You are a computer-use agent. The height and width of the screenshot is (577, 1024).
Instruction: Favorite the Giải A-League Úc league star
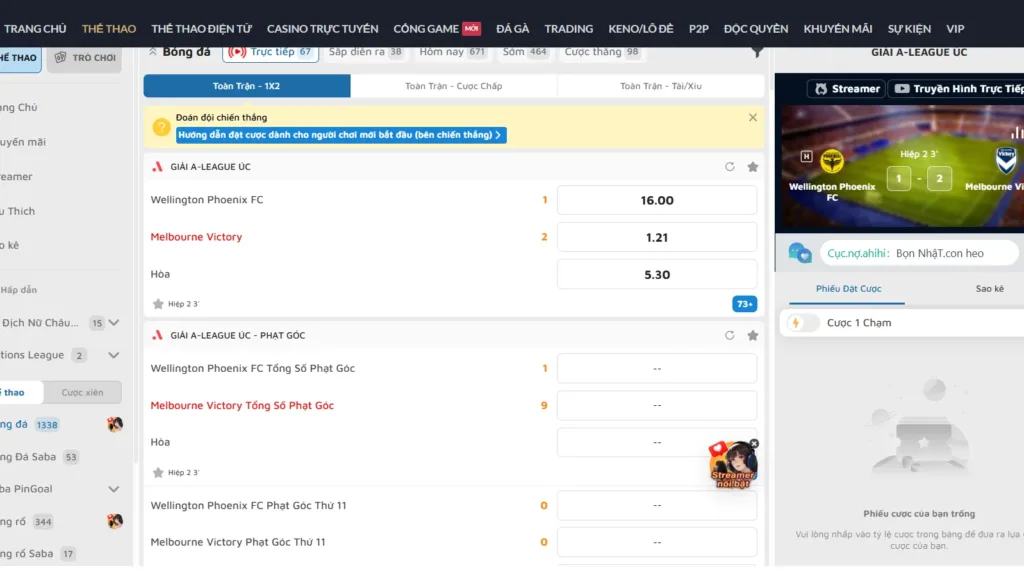pos(753,167)
